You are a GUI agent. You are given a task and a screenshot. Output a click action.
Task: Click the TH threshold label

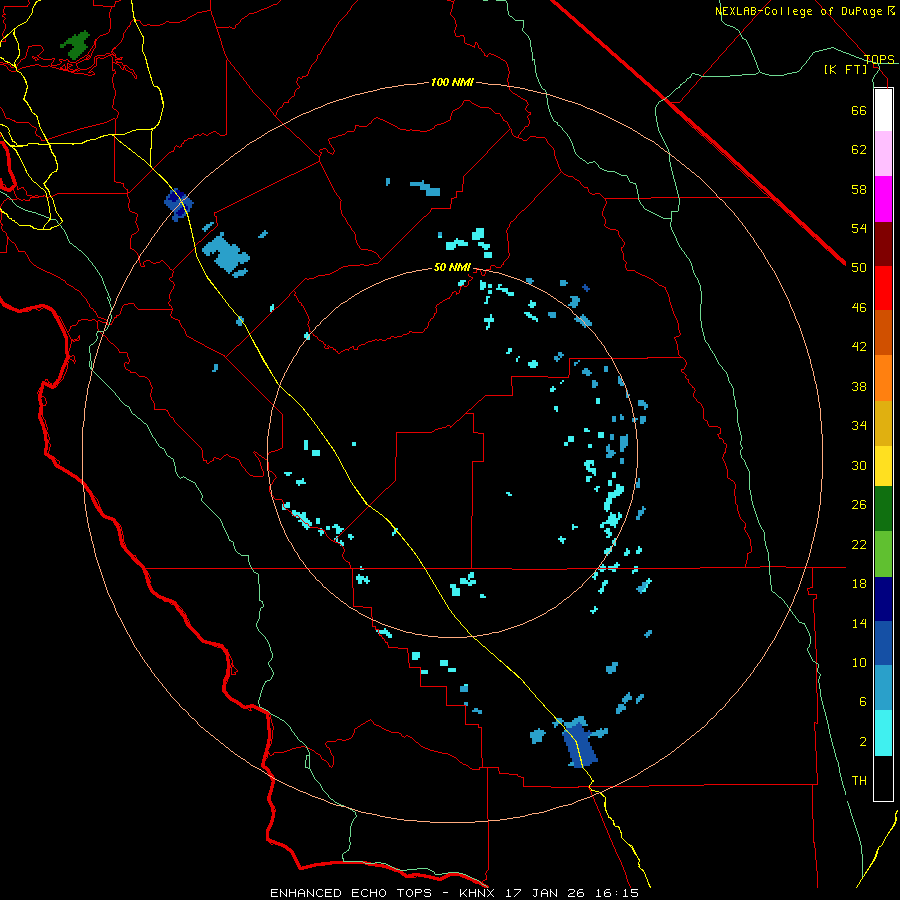pyautogui.click(x=859, y=781)
